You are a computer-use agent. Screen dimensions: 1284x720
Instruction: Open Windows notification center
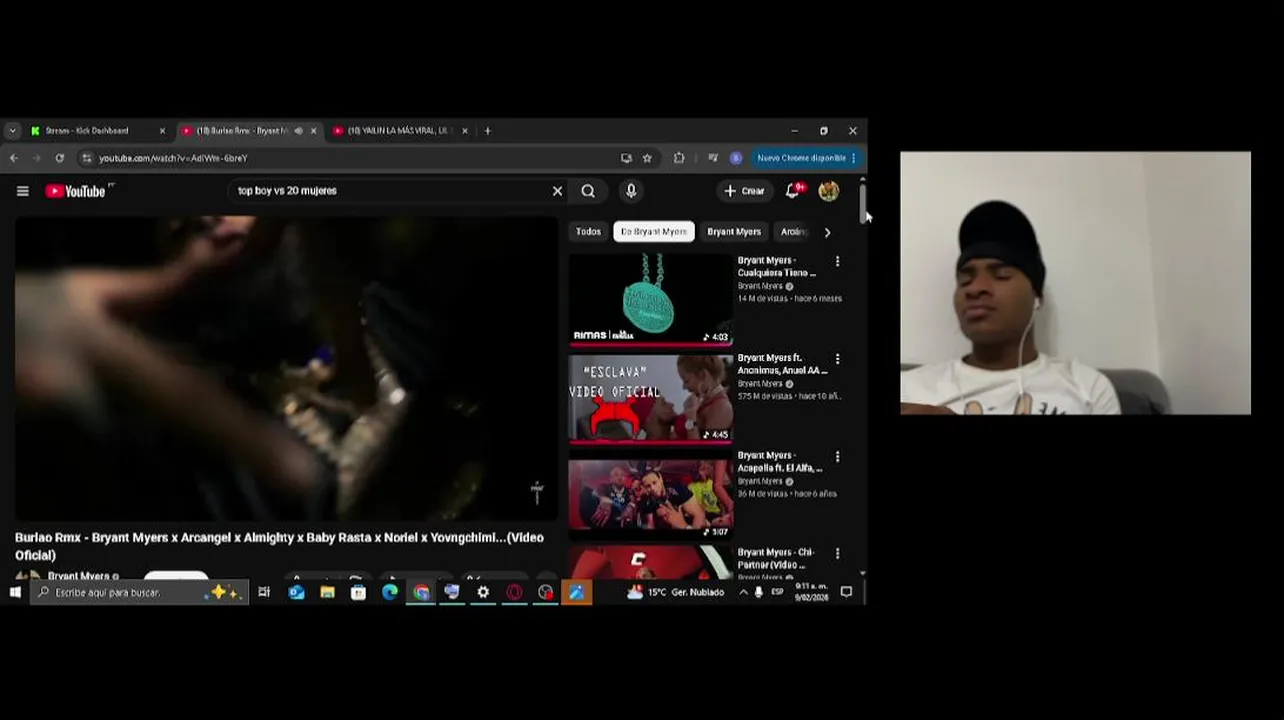[x=846, y=592]
